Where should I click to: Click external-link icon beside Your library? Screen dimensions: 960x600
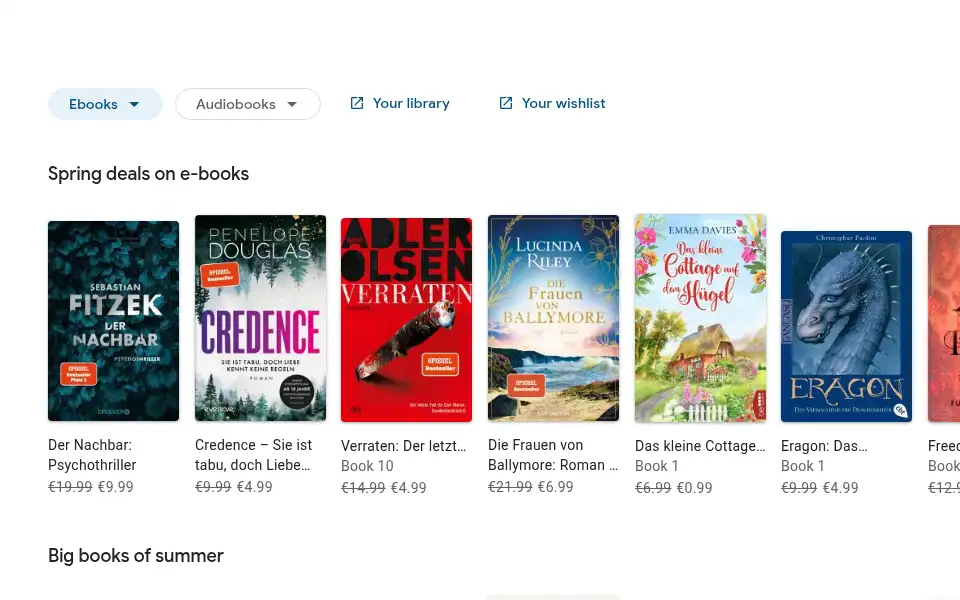pyautogui.click(x=356, y=103)
